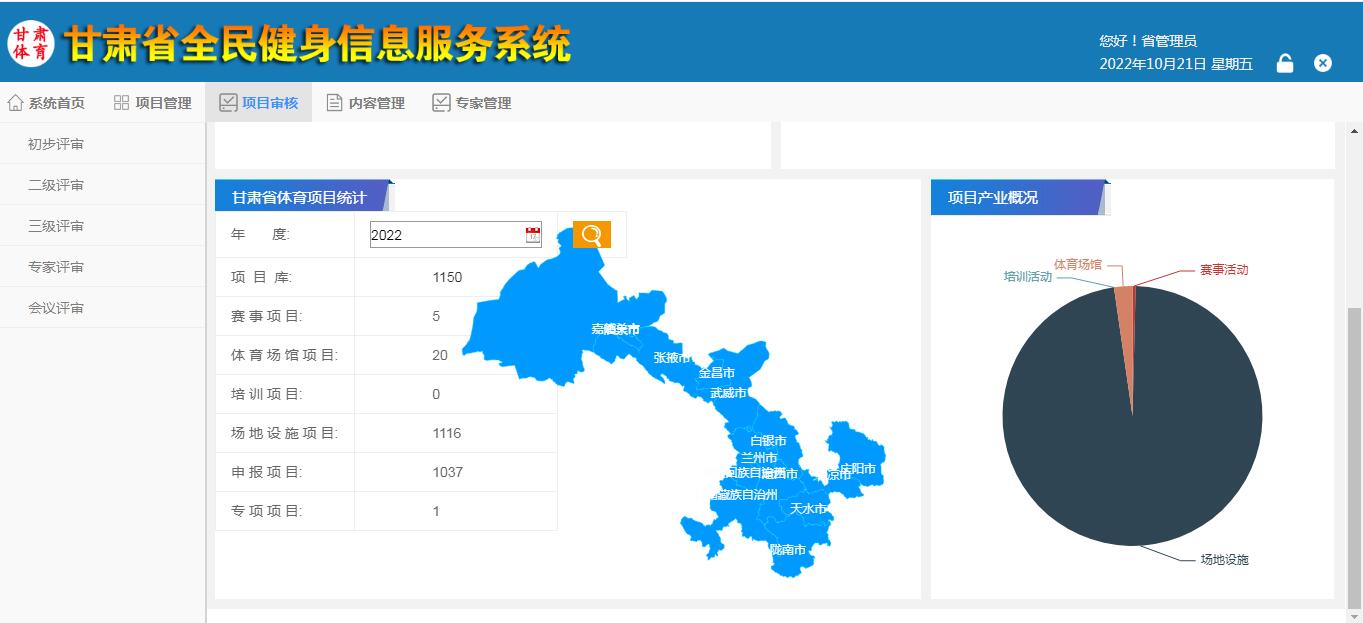Click the chart icon beside 专家管理

441,103
